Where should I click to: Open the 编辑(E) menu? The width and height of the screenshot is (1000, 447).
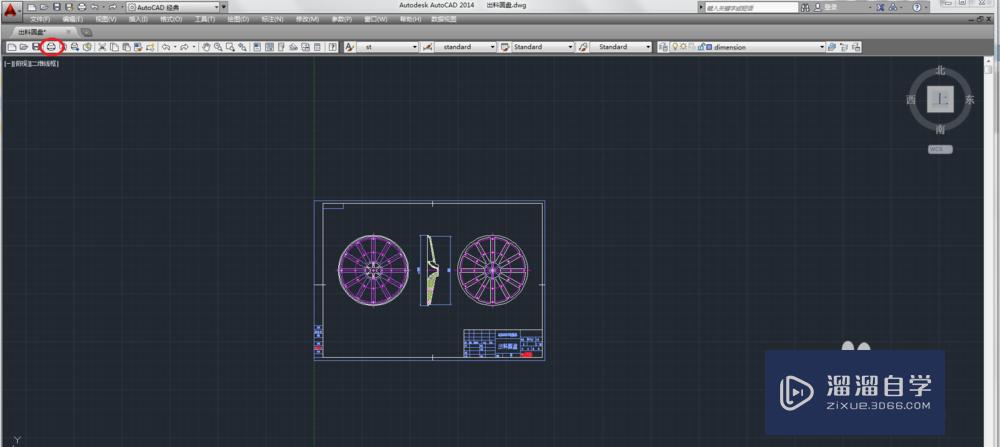point(73,19)
